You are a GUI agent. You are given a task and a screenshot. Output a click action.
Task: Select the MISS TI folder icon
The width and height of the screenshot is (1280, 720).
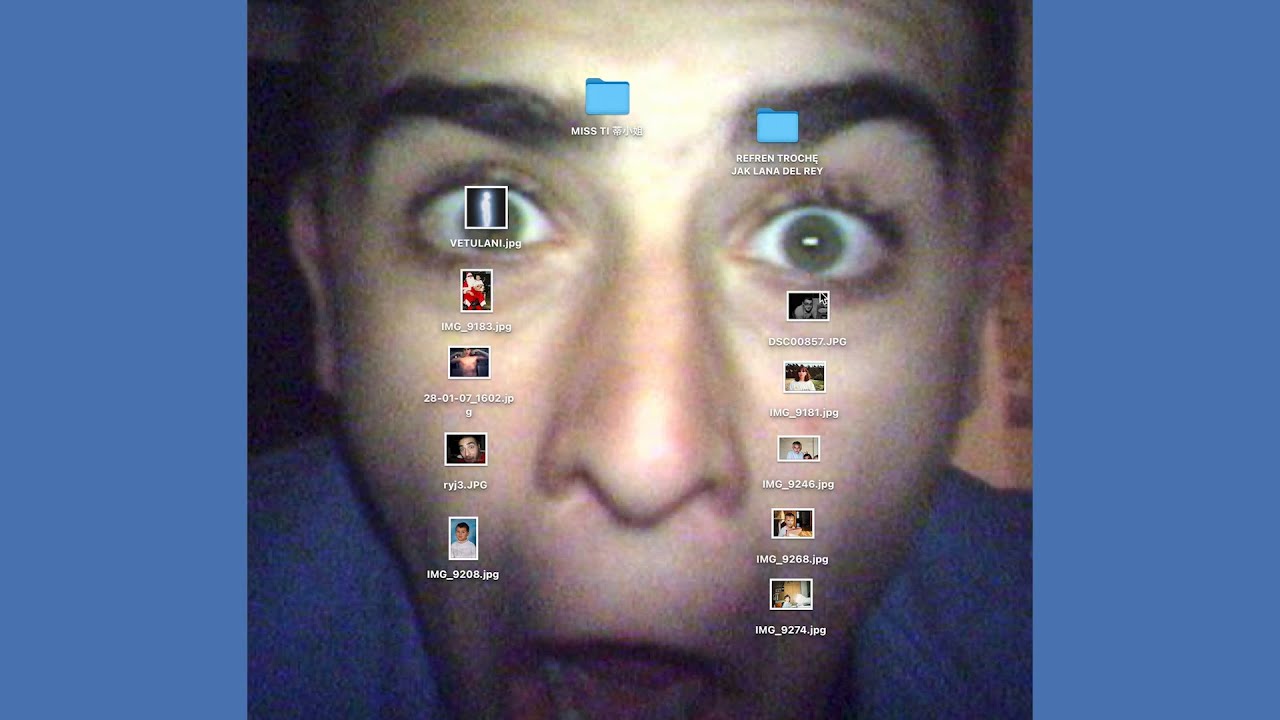(607, 98)
